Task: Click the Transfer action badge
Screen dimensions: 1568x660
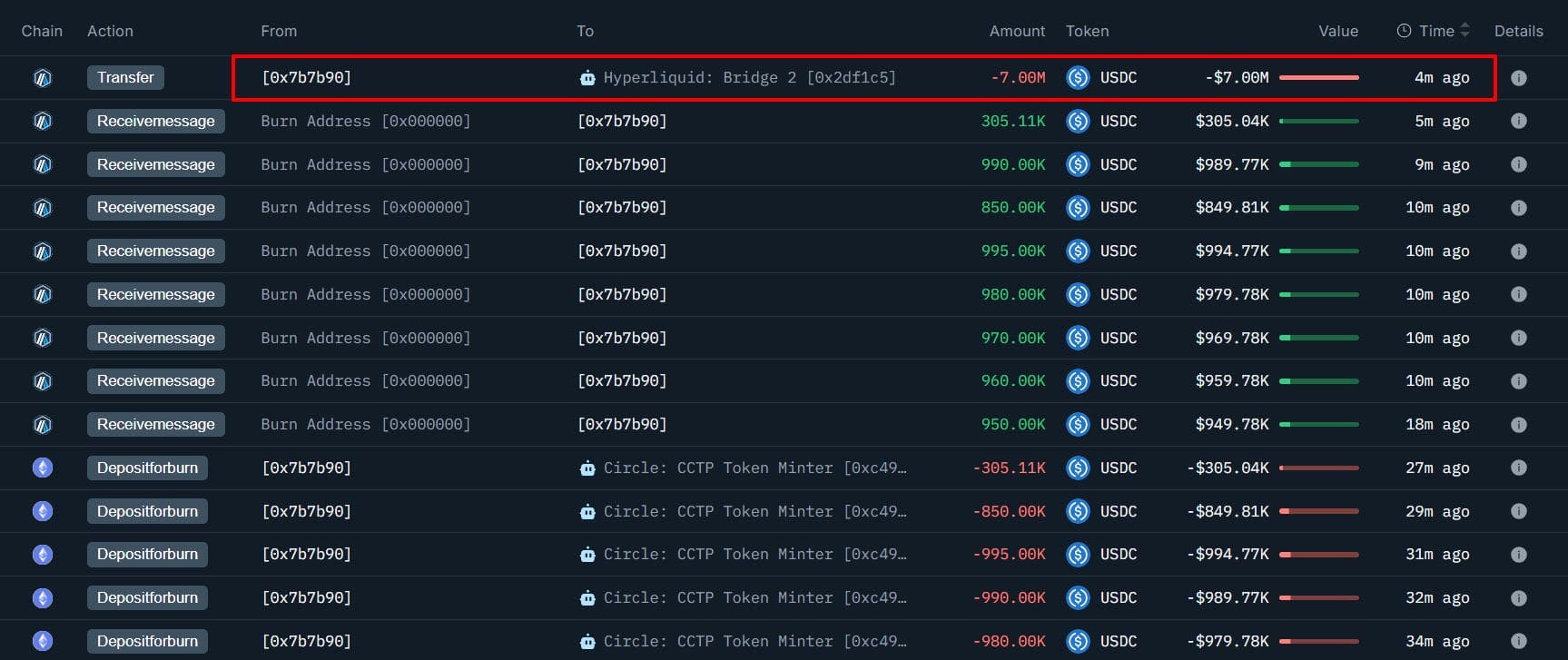Action: [x=125, y=77]
